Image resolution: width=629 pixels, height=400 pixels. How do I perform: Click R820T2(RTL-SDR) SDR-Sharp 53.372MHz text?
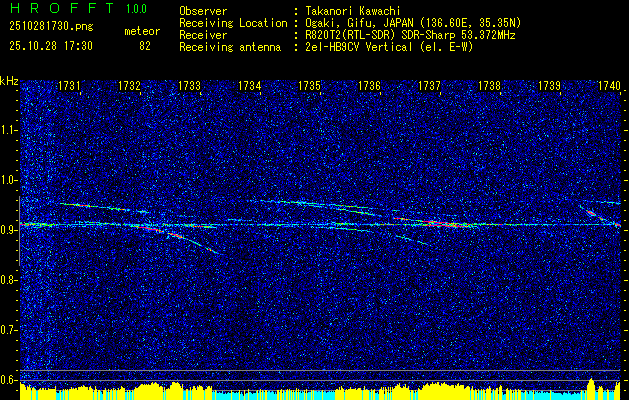pos(410,35)
